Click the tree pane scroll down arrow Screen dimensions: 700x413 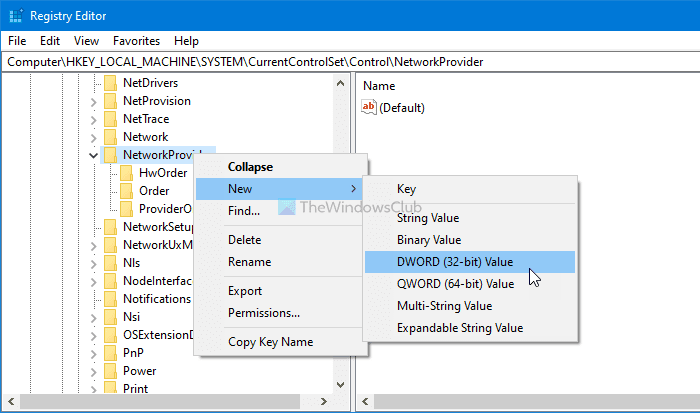(x=341, y=384)
